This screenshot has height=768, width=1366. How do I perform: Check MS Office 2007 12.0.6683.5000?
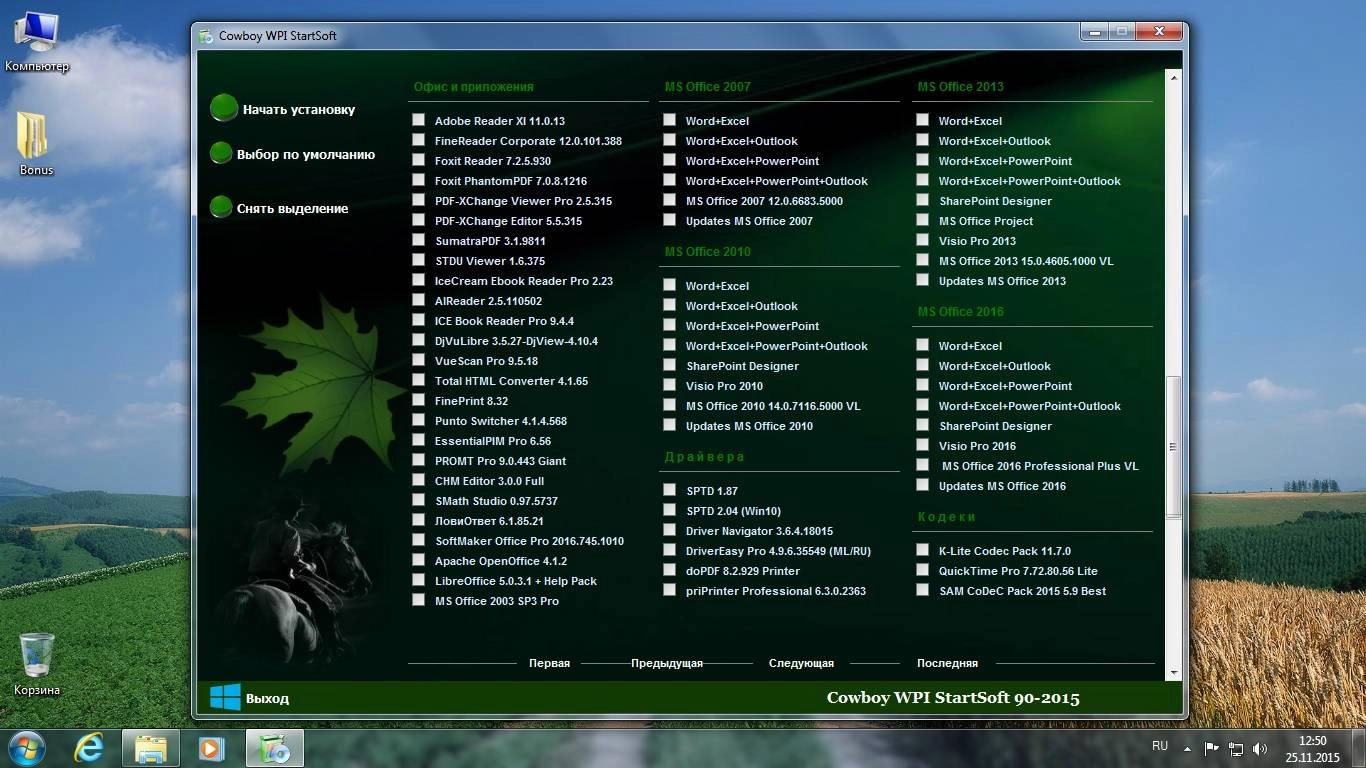(669, 200)
